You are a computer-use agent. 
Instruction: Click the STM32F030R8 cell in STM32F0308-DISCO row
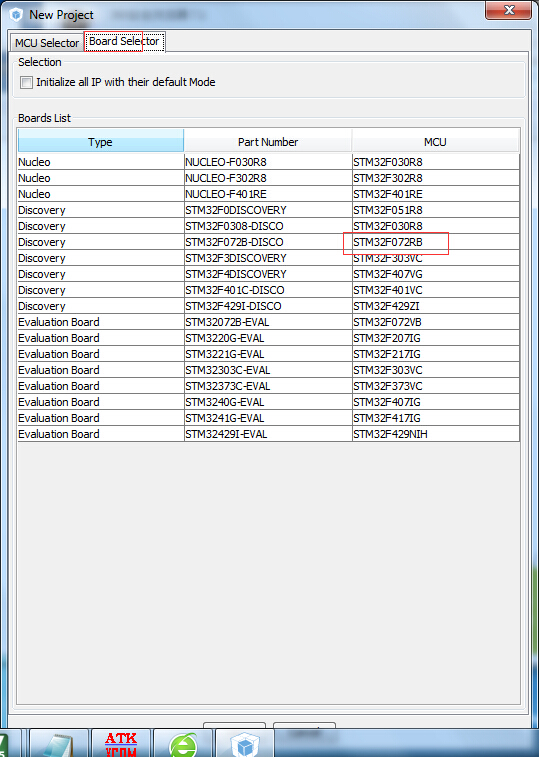point(436,226)
